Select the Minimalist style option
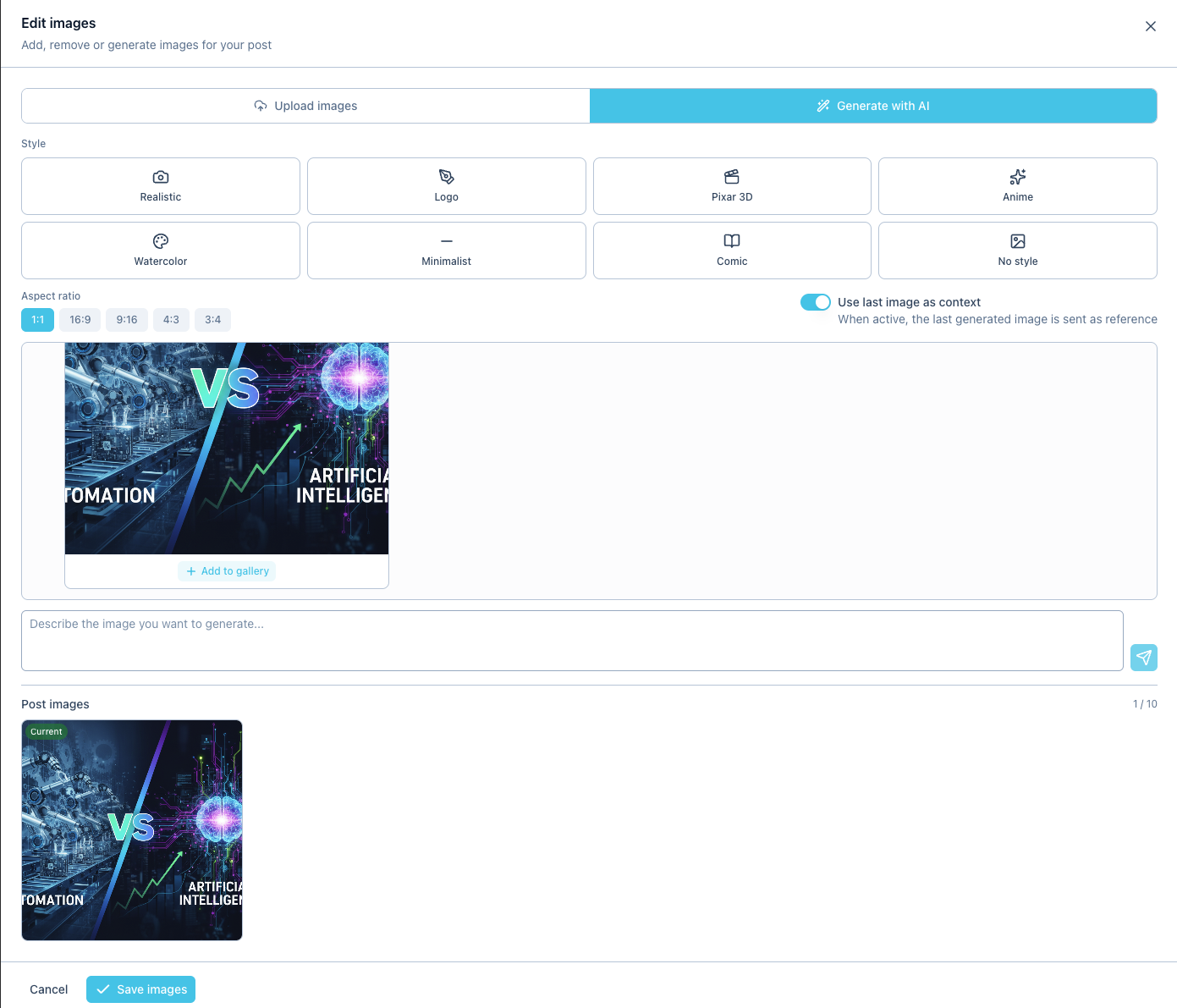Screen dimensions: 1177x1008 coord(446,251)
